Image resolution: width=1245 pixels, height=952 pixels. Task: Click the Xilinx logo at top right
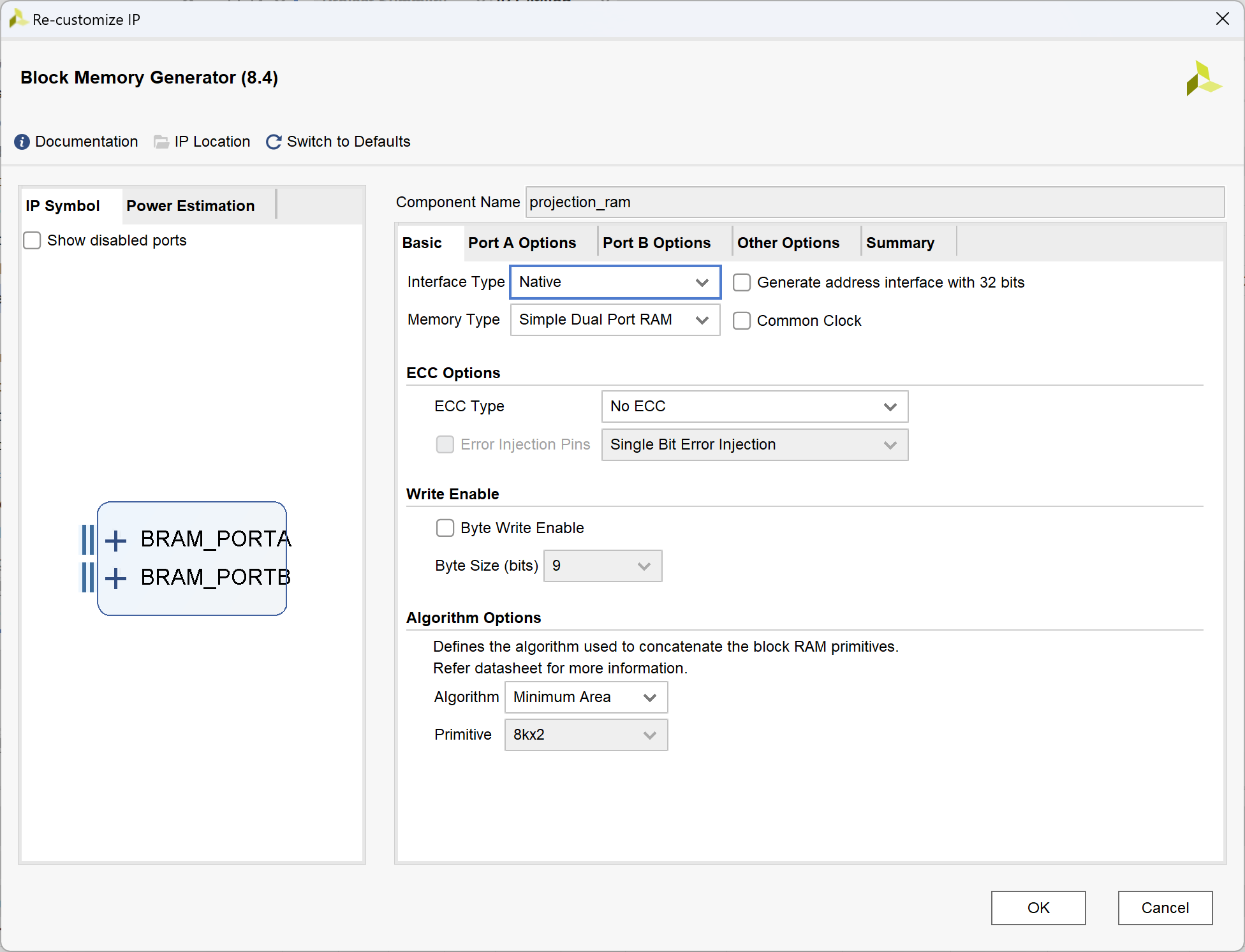(x=1203, y=79)
